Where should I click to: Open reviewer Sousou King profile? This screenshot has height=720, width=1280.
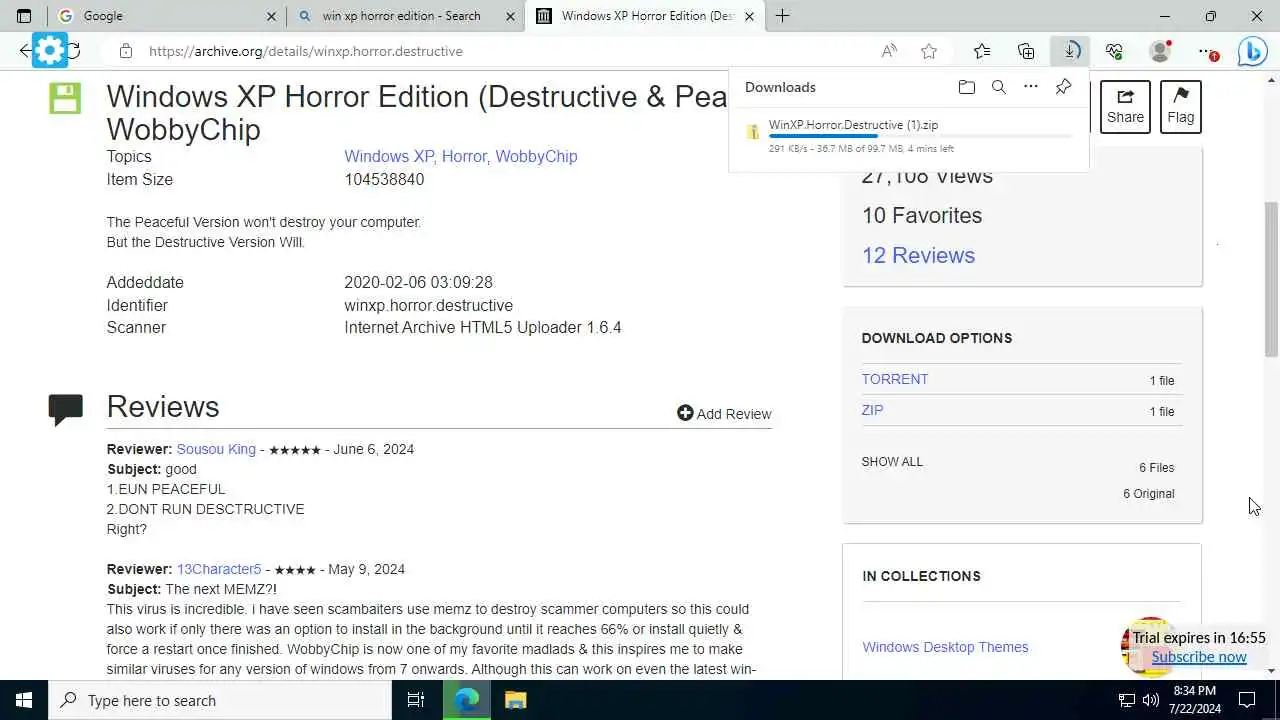pyautogui.click(x=216, y=449)
